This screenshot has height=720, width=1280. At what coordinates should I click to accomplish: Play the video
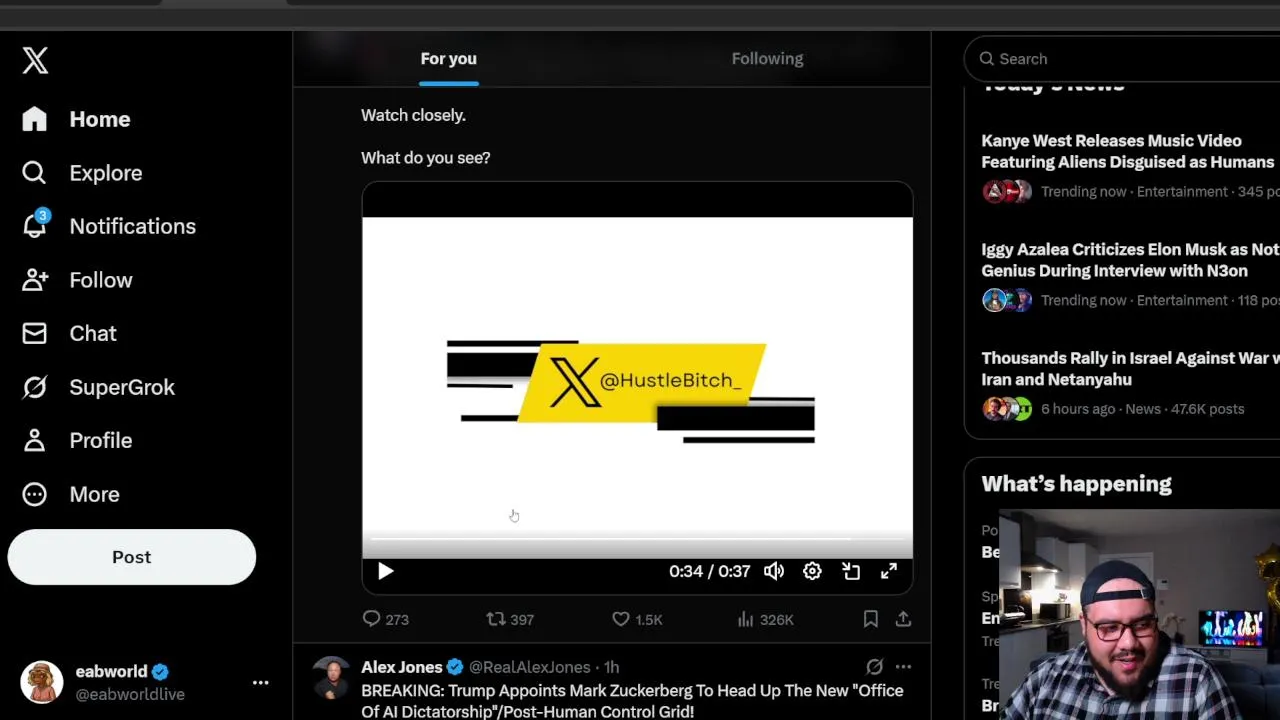tap(386, 571)
